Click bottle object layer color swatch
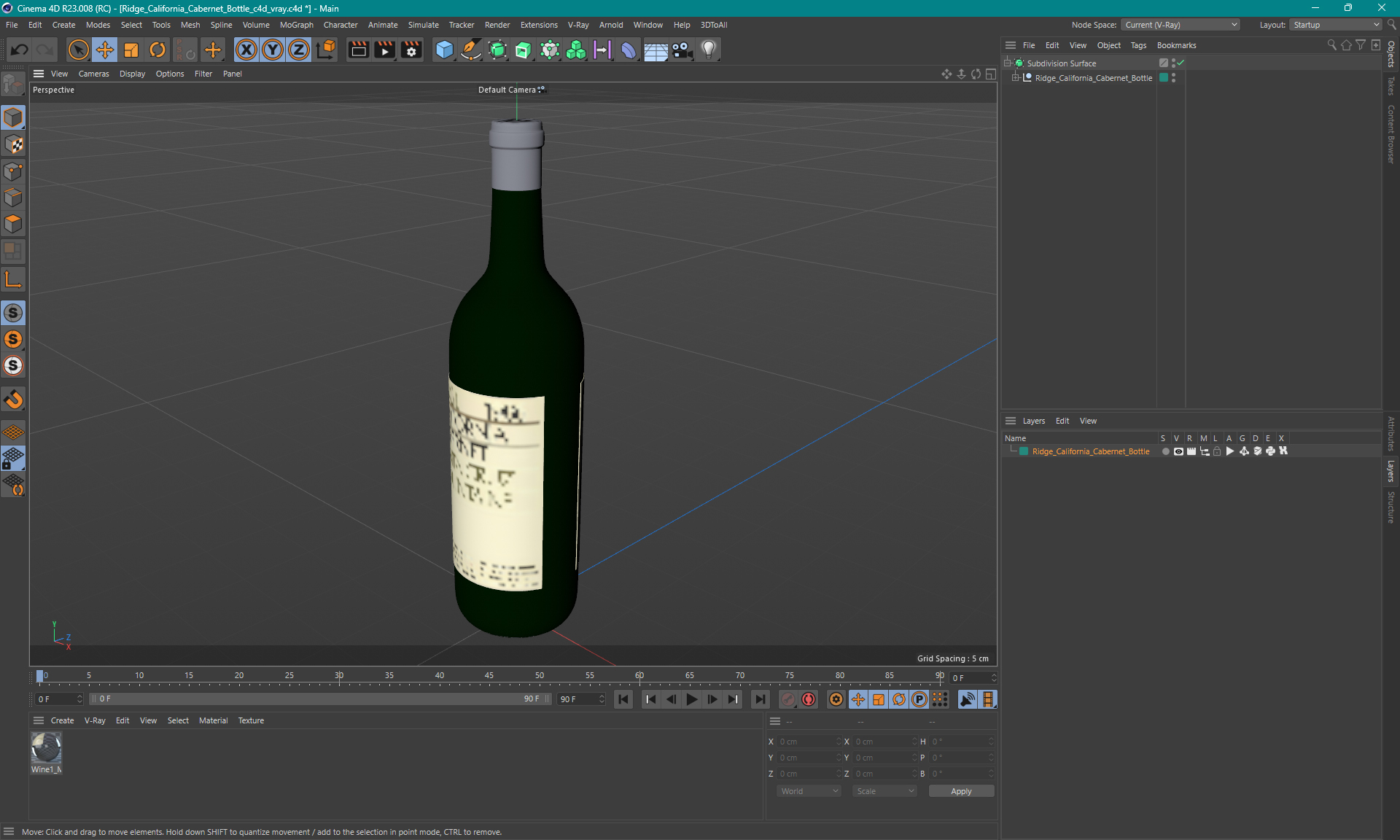This screenshot has width=1400, height=840. 1164,78
